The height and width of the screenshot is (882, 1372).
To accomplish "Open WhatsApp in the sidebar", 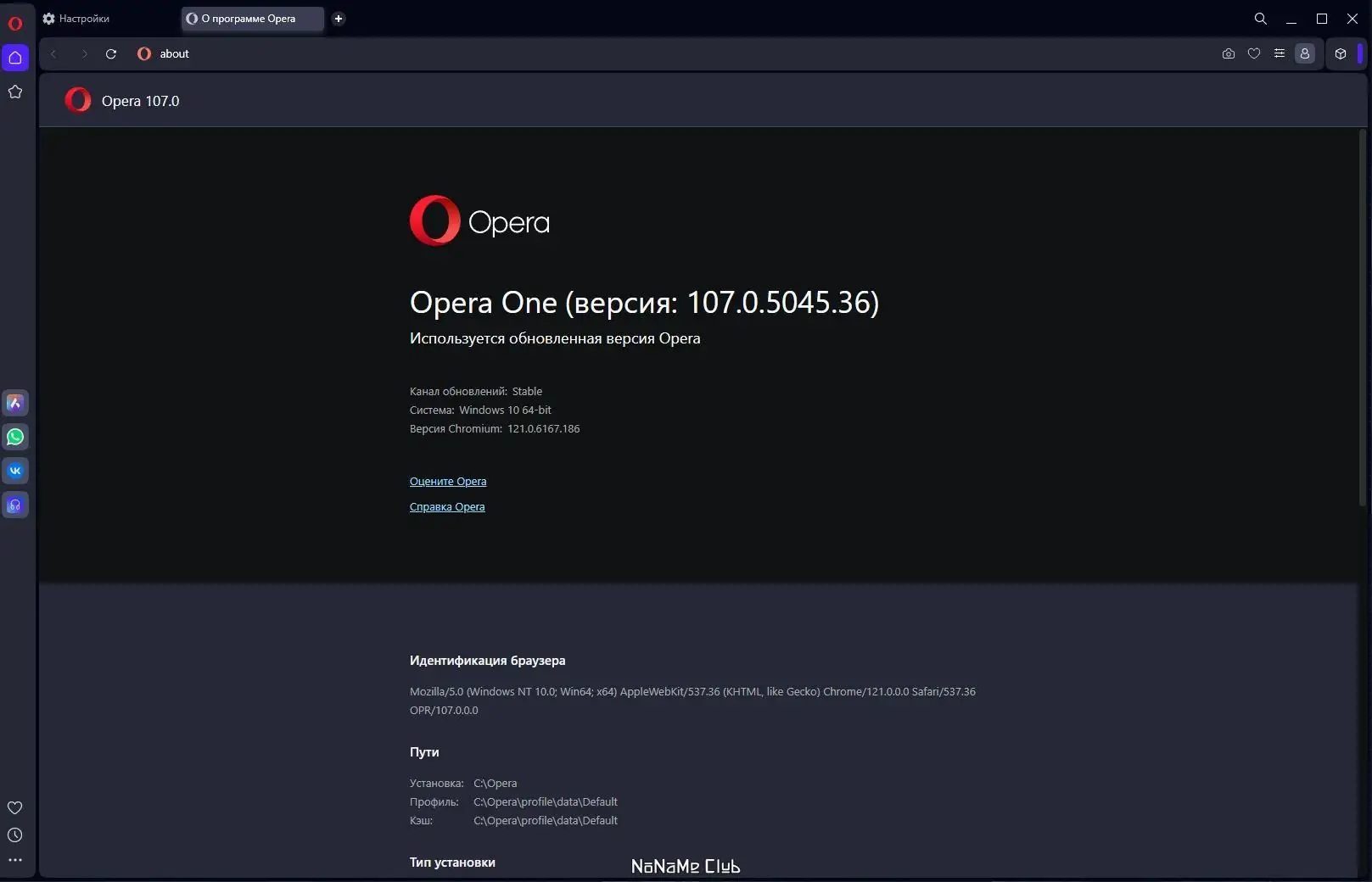I will (x=15, y=437).
